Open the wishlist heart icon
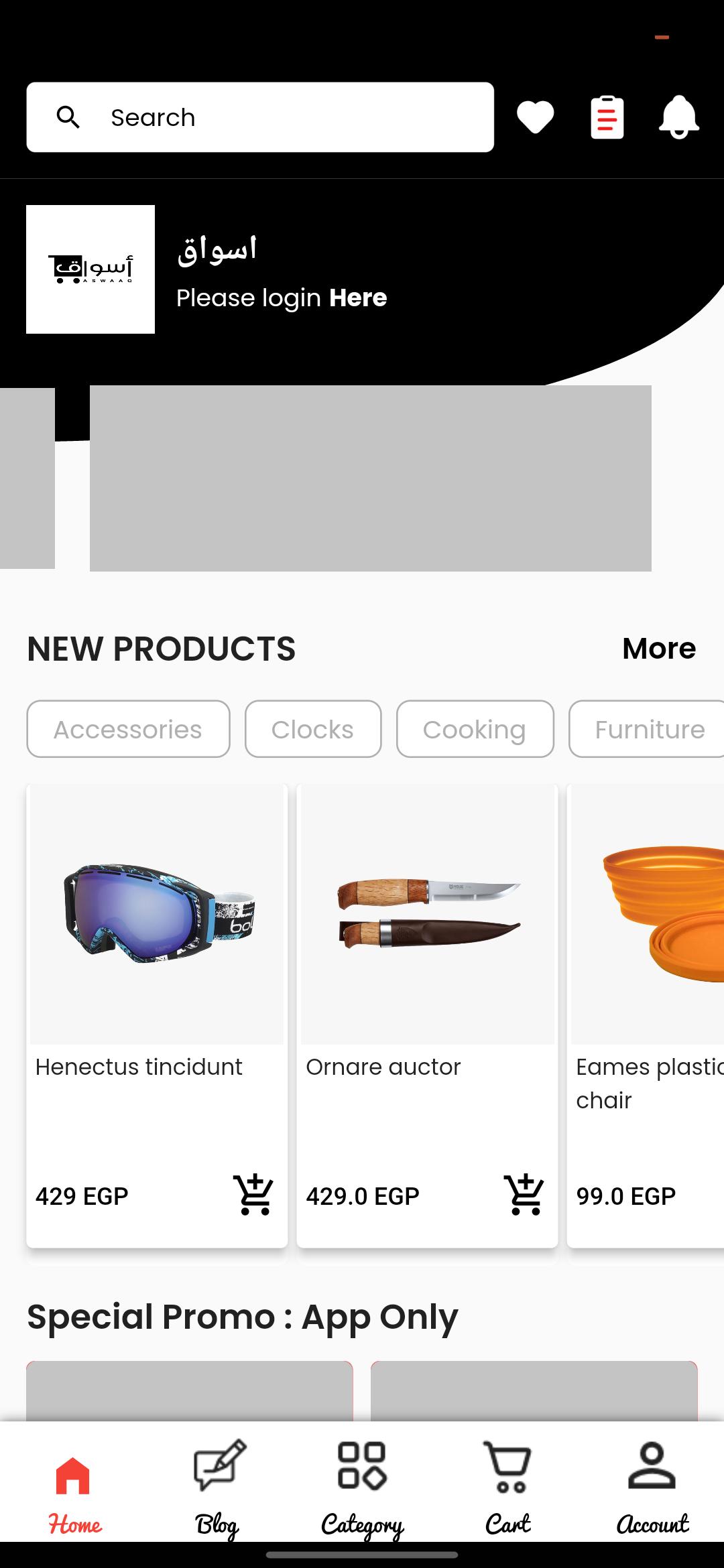Viewport: 724px width, 1568px height. [535, 117]
